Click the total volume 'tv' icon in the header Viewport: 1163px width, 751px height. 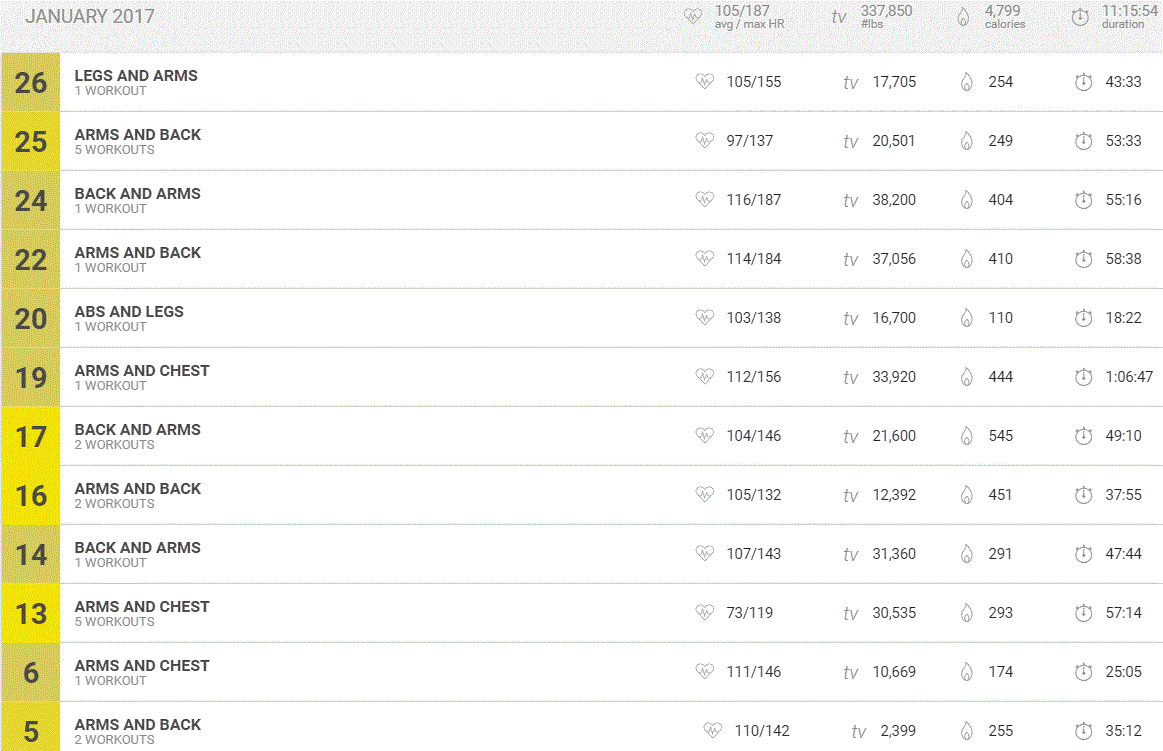(839, 17)
